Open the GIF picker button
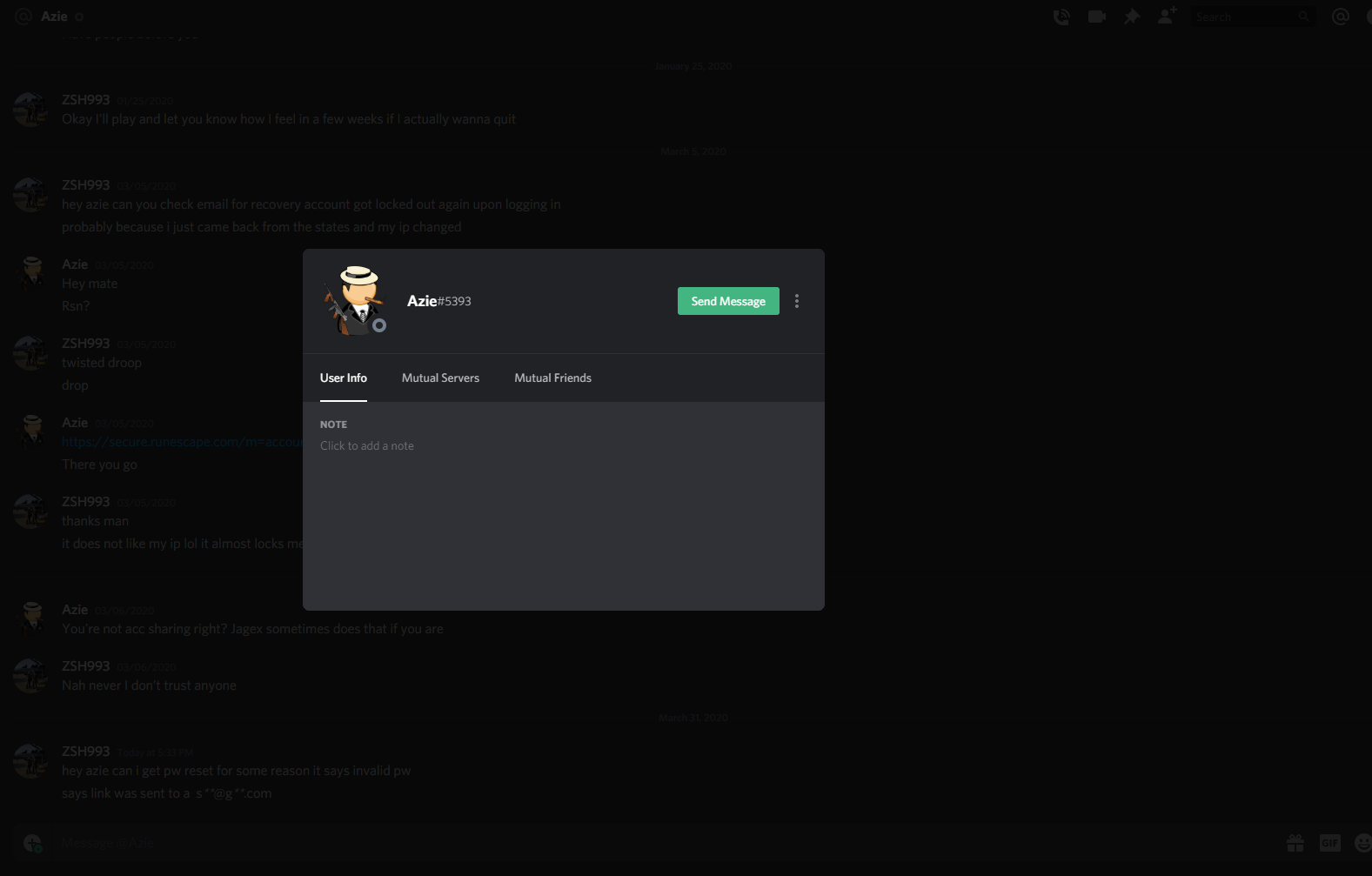The width and height of the screenshot is (1372, 876). click(1330, 842)
